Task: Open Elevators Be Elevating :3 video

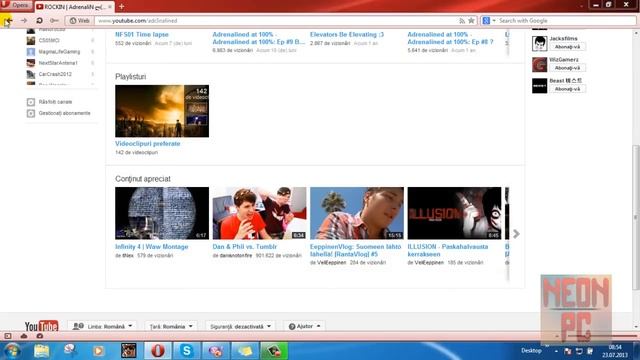Action: click(x=347, y=35)
